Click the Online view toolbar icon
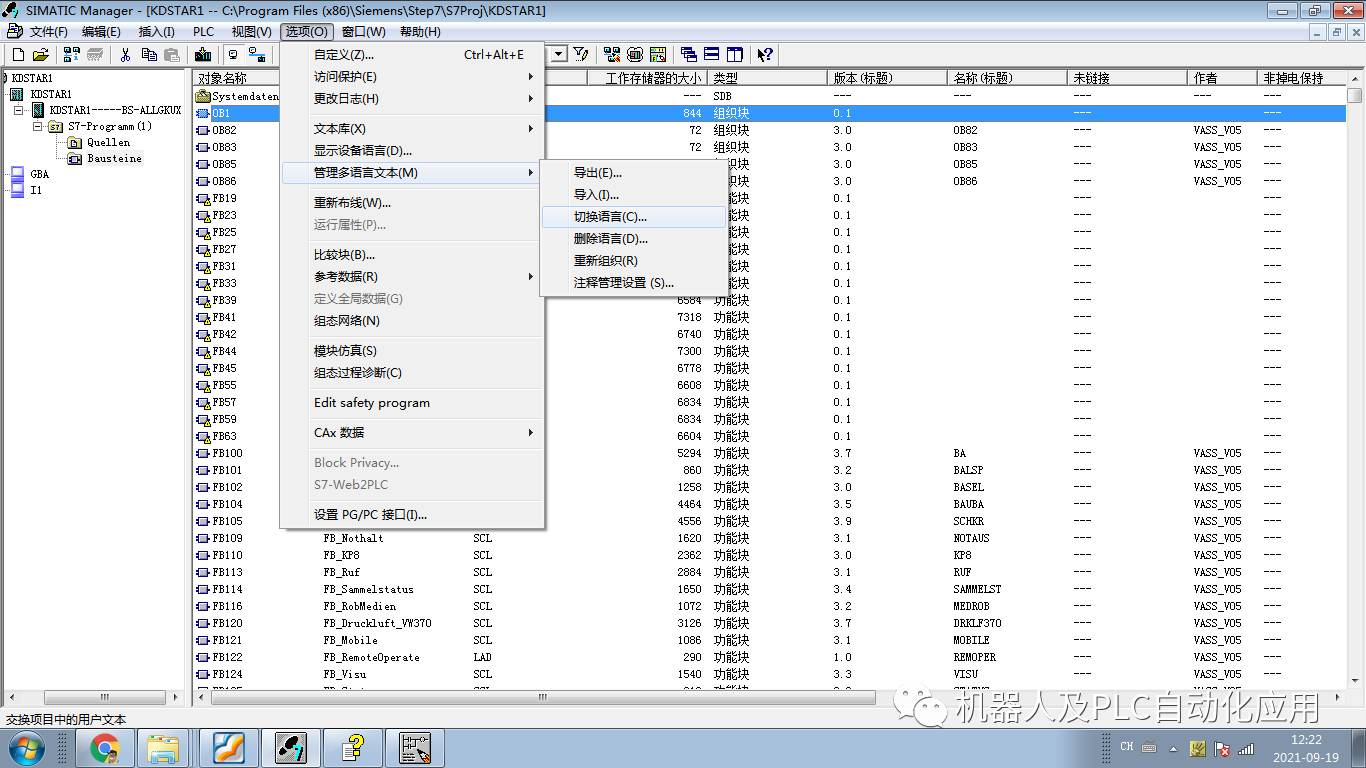Image resolution: width=1366 pixels, height=768 pixels. [257, 55]
